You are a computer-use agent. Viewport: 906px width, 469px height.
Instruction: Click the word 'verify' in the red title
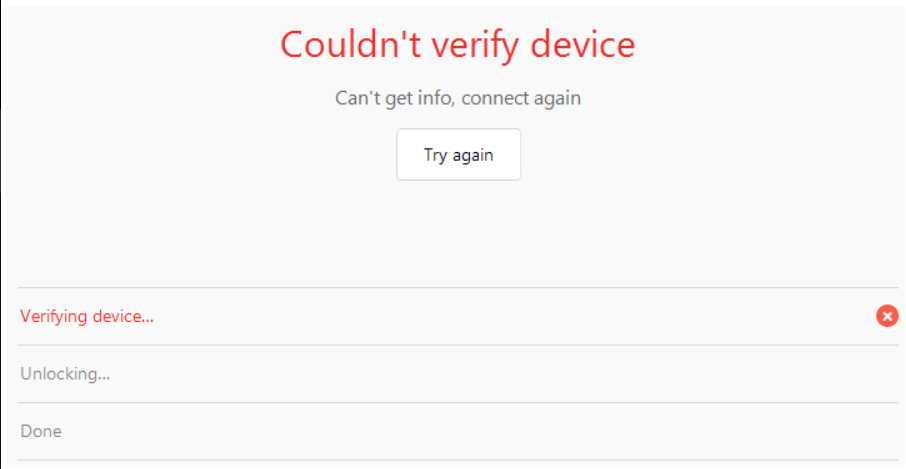point(471,45)
